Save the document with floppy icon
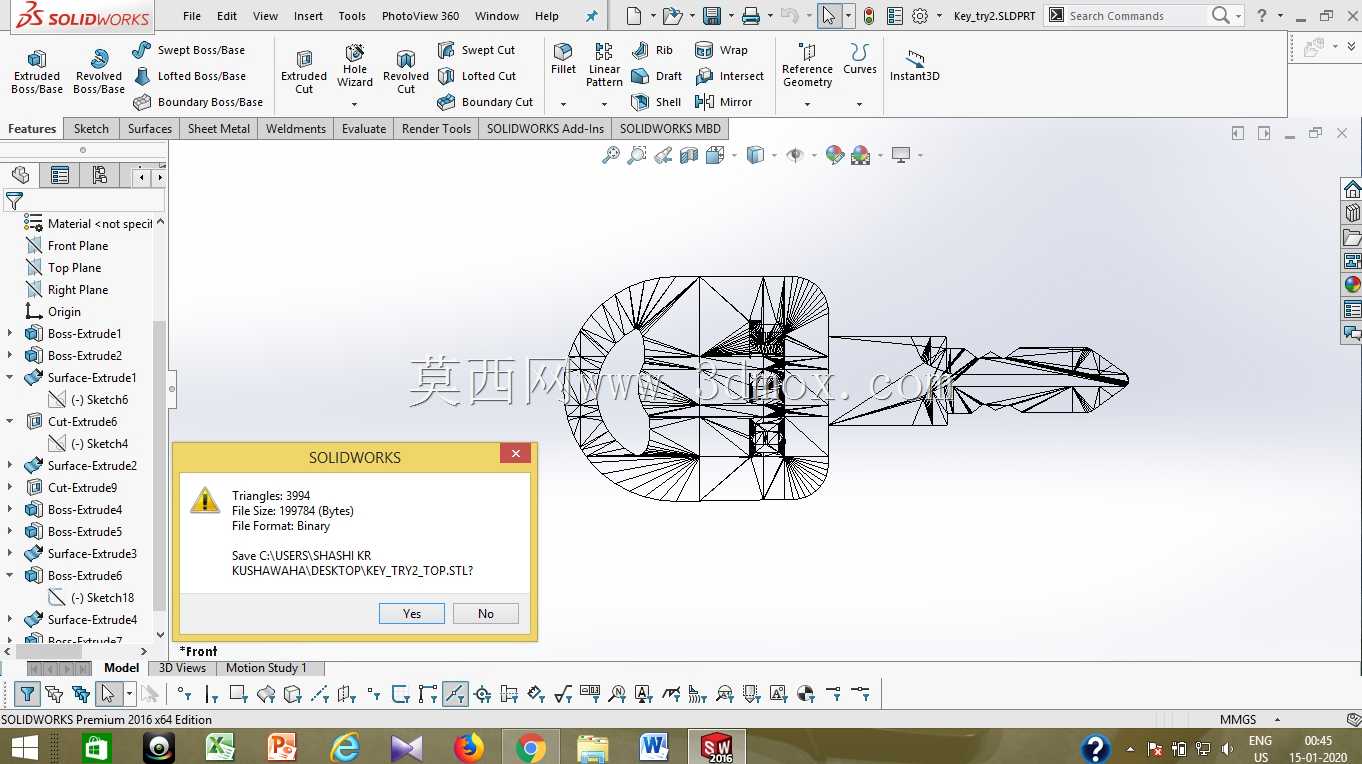 pos(712,16)
